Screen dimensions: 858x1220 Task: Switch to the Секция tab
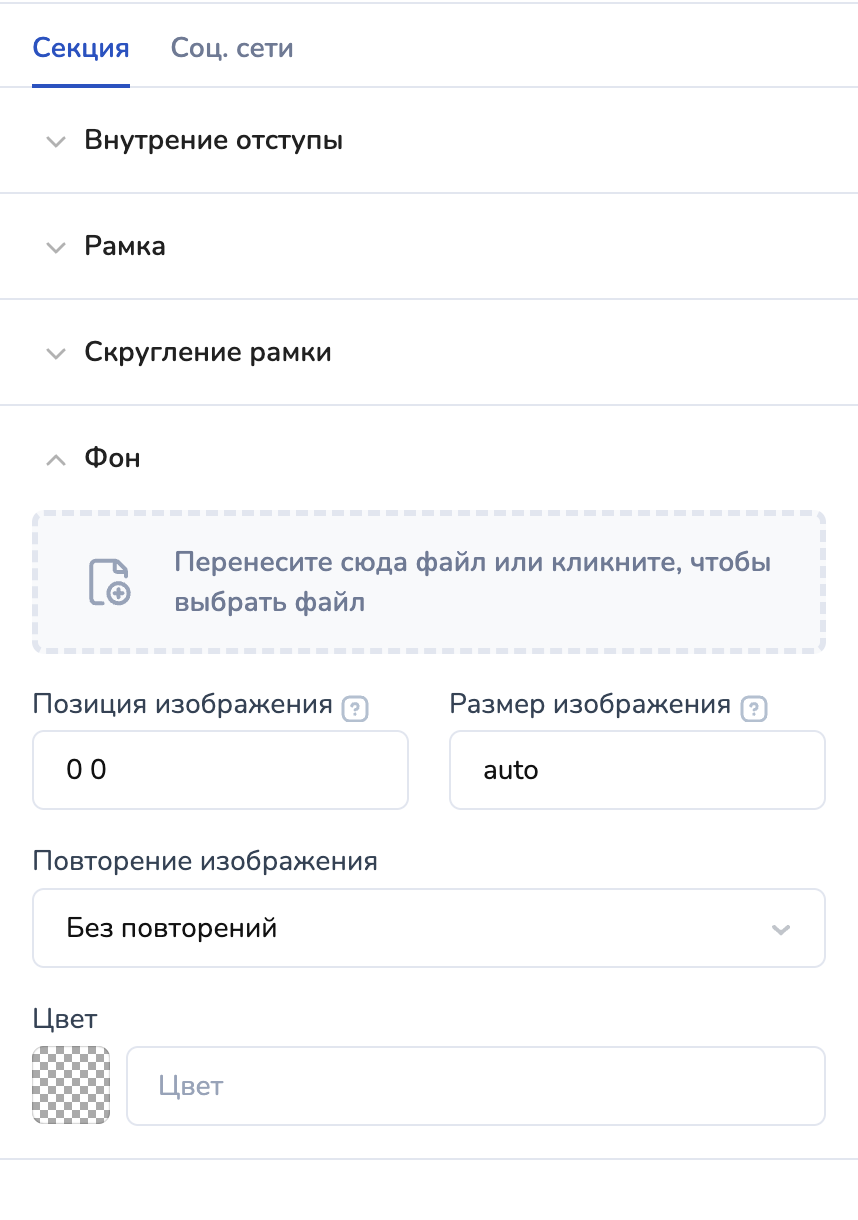[x=81, y=48]
